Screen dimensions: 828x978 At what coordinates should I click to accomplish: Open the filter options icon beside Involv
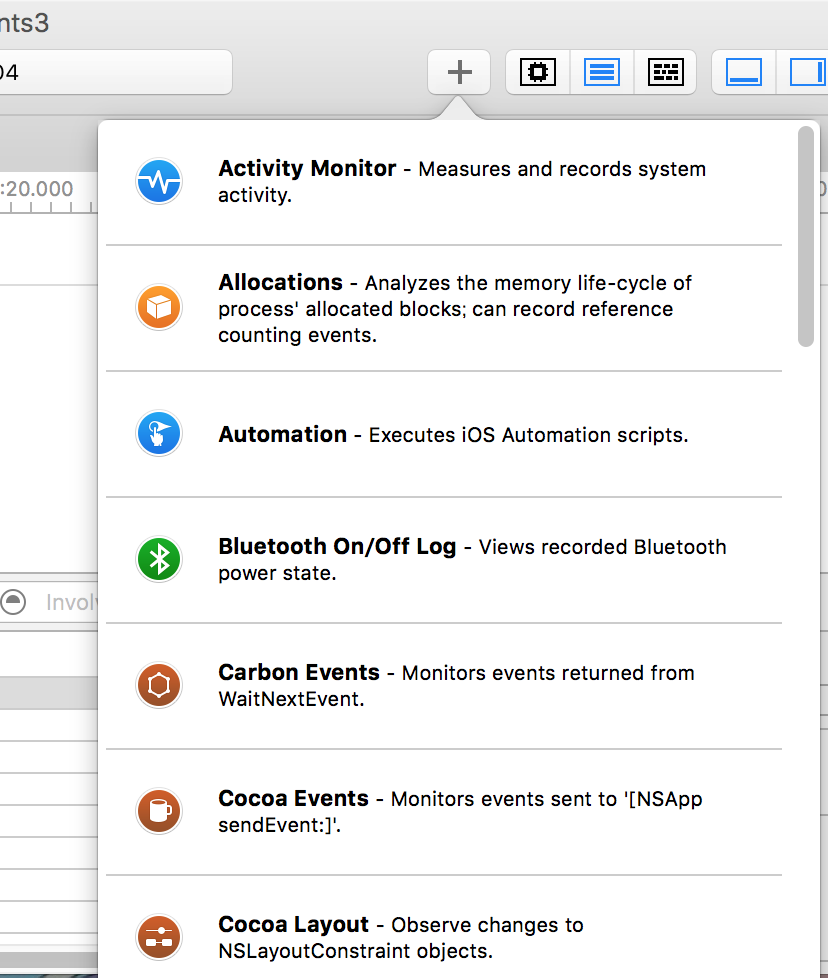[13, 602]
